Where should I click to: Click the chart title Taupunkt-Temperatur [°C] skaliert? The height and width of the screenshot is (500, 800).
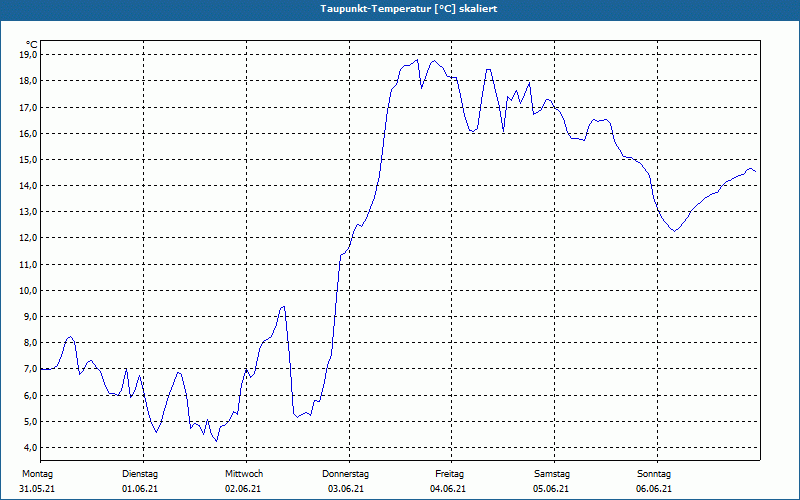tap(409, 9)
